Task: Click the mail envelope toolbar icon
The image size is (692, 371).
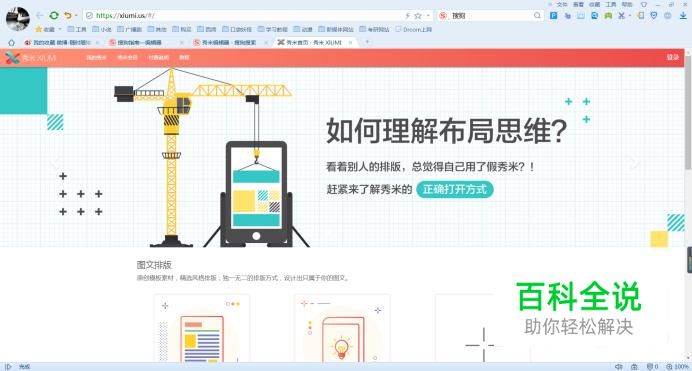Action: point(581,15)
